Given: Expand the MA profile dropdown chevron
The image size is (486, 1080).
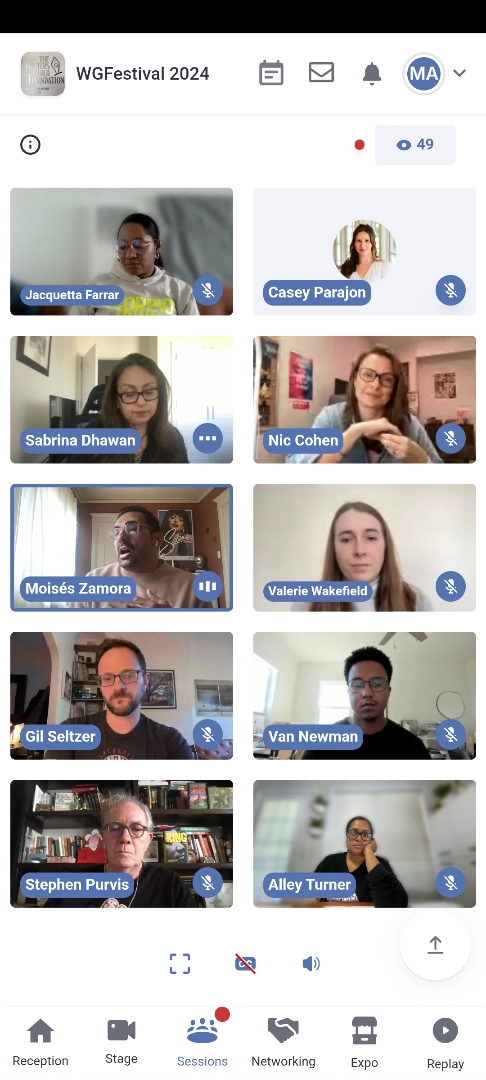Looking at the screenshot, I should (460, 73).
